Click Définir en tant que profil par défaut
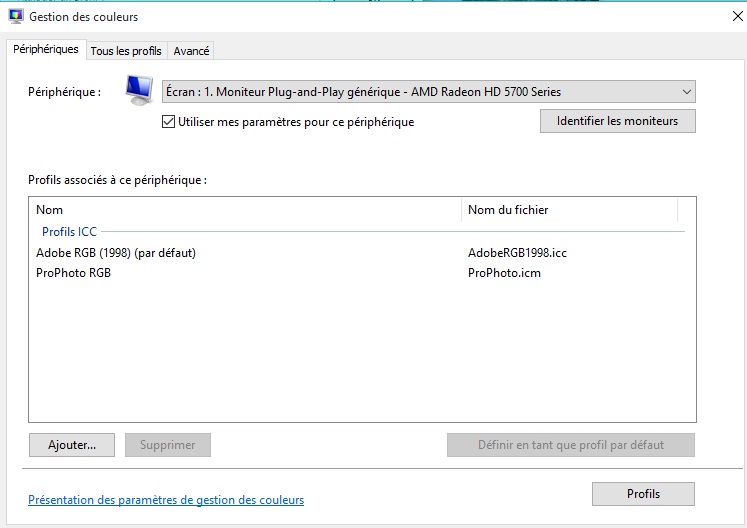 pyautogui.click(x=571, y=445)
